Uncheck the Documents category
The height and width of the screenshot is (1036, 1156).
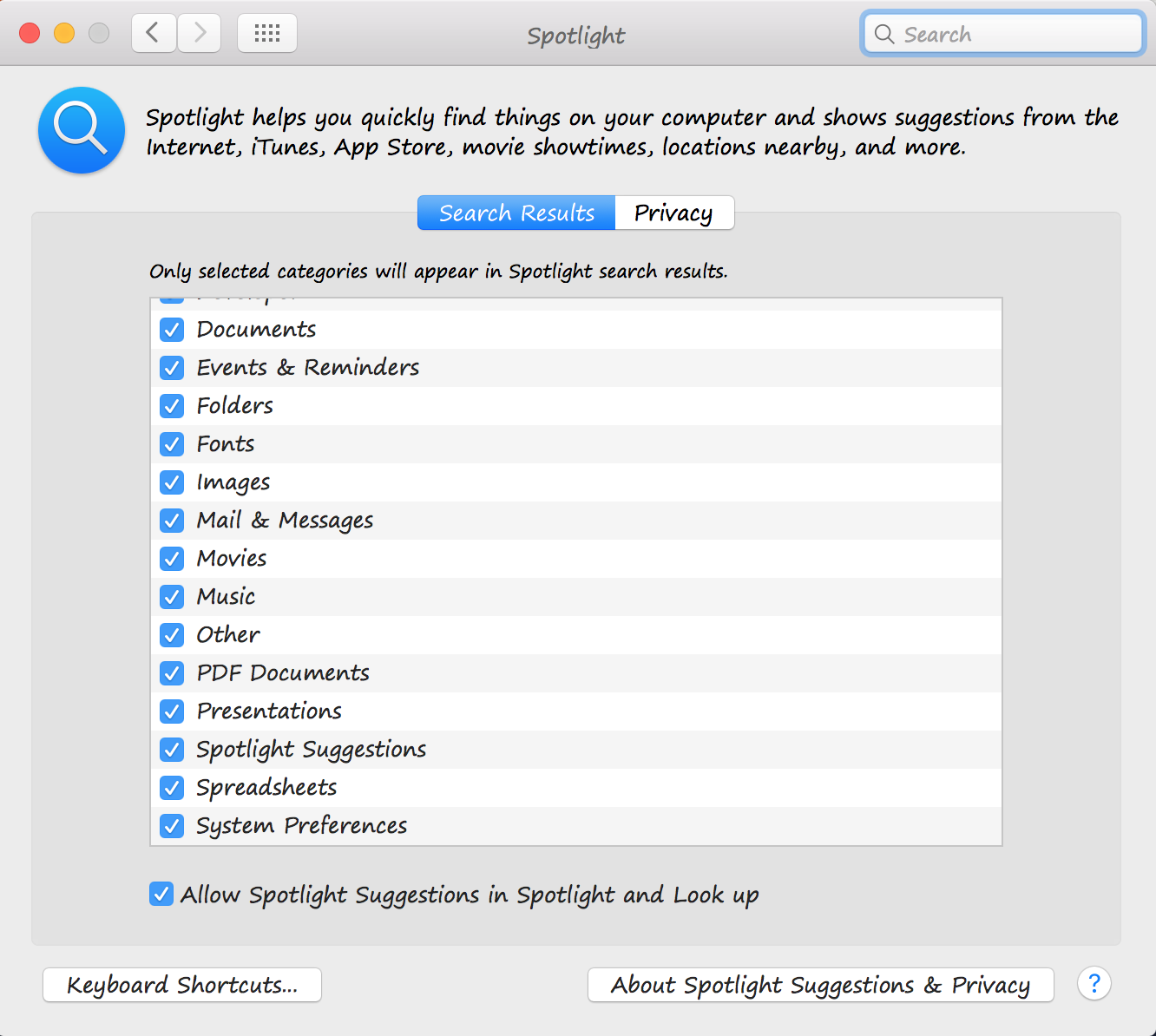click(172, 330)
